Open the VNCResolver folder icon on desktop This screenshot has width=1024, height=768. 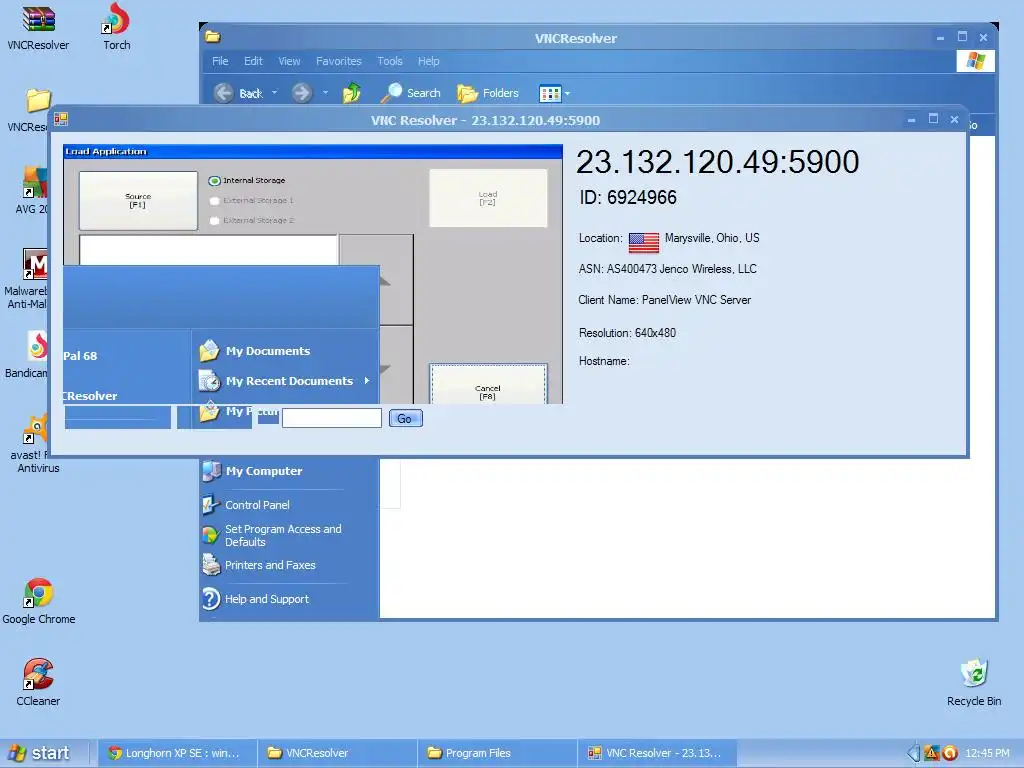pos(37,101)
